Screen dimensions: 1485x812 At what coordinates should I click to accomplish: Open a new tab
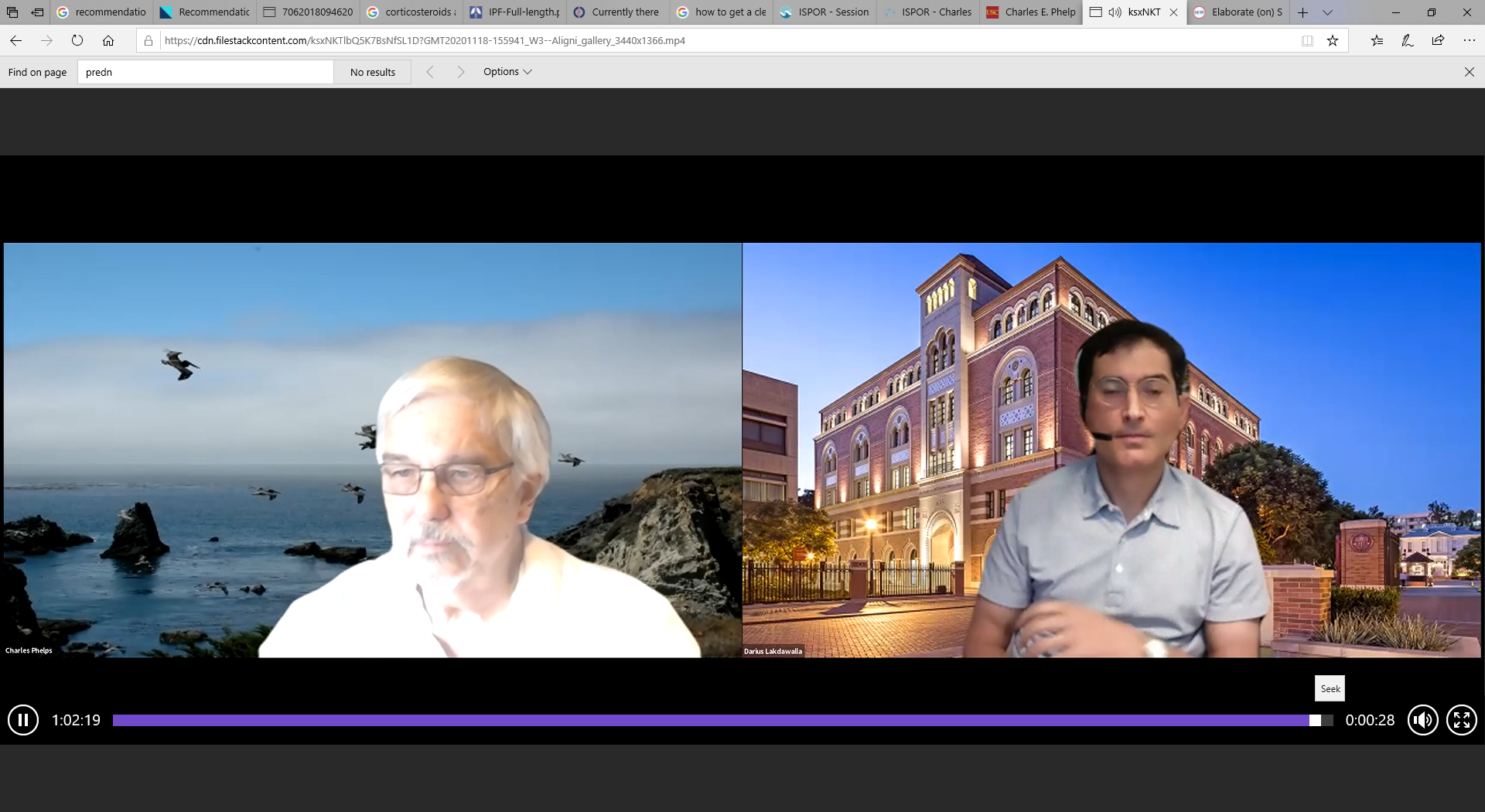(1302, 12)
